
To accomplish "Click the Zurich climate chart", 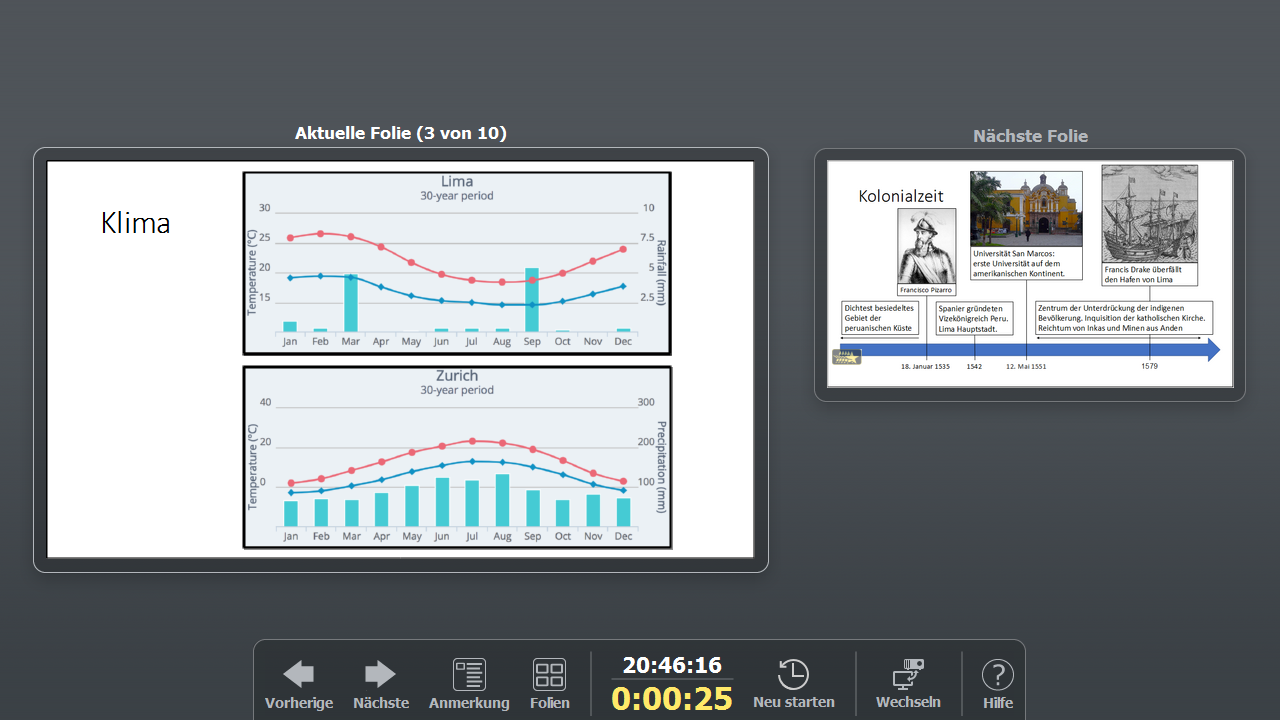I will [457, 457].
